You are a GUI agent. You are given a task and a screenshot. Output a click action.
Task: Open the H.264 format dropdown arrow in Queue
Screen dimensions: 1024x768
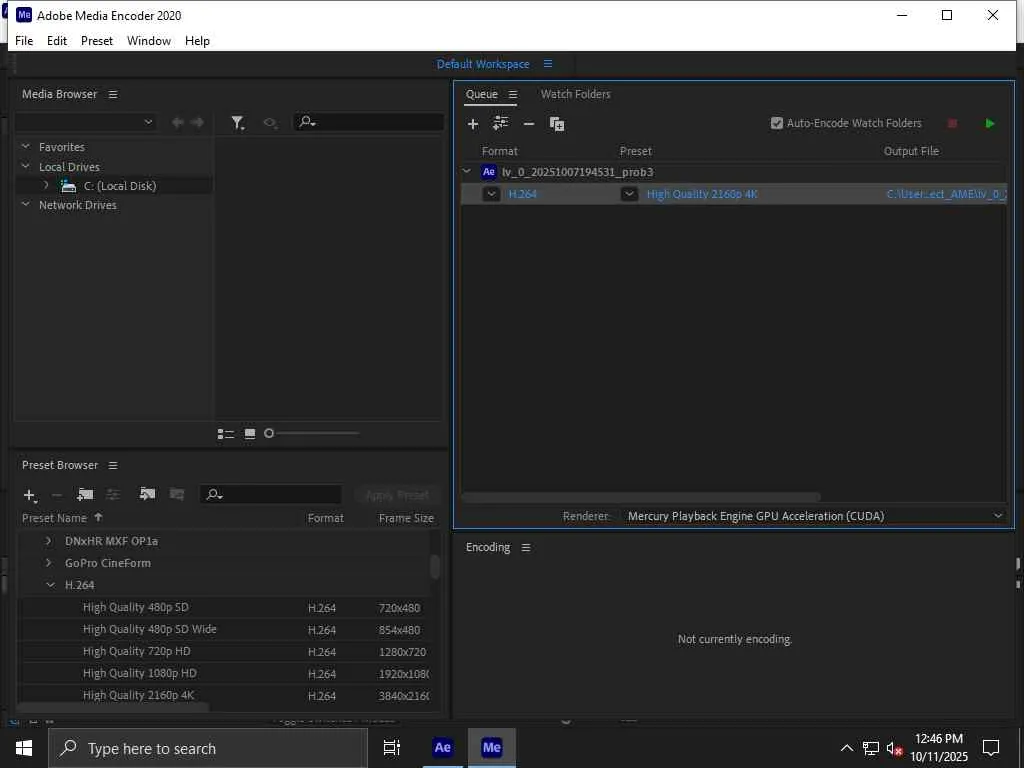click(x=491, y=195)
